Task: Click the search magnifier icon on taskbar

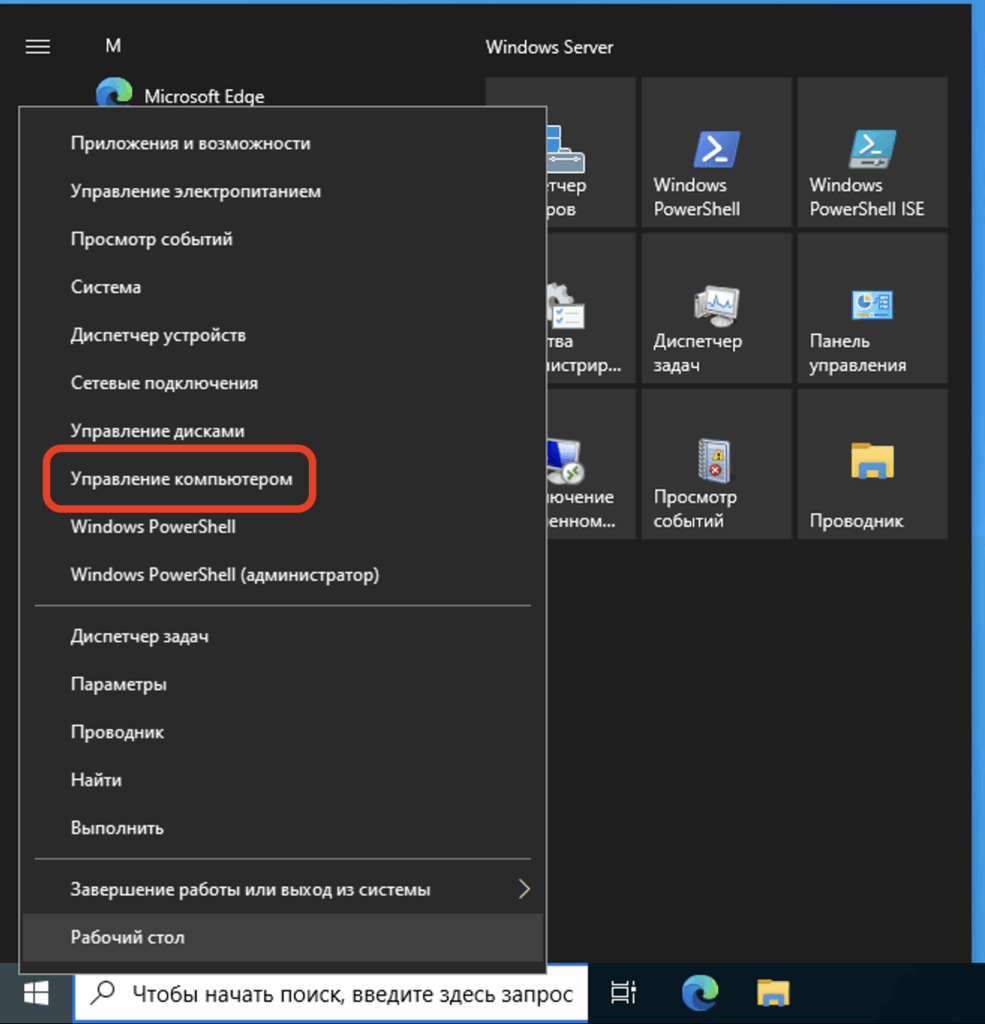Action: click(x=103, y=993)
